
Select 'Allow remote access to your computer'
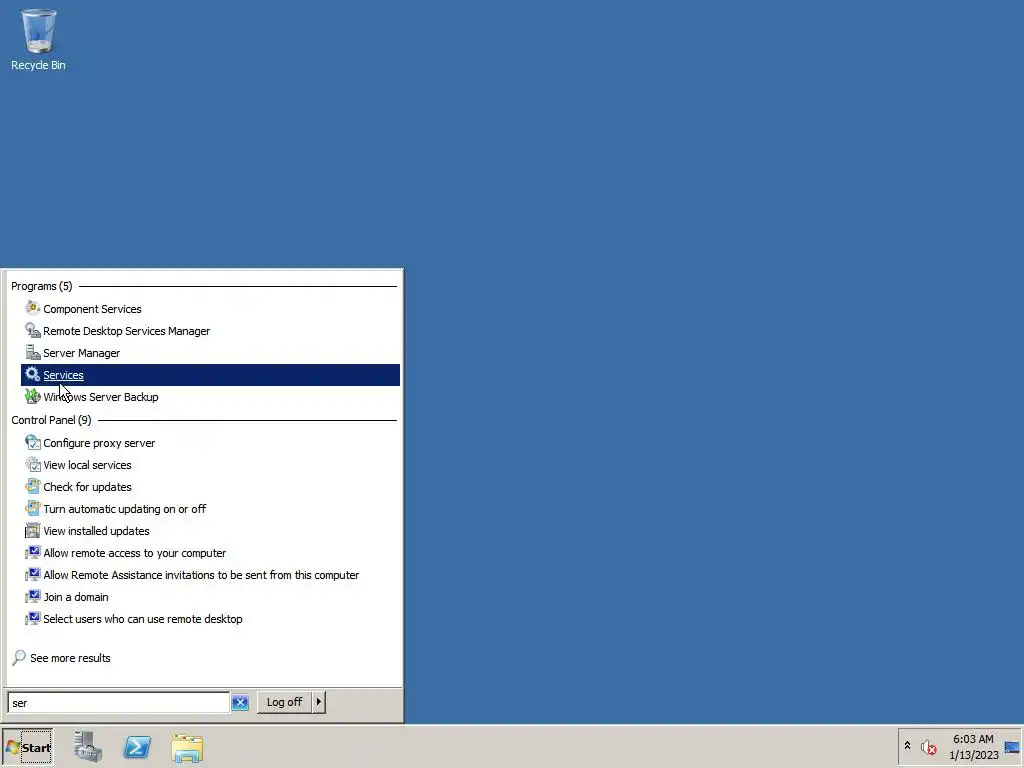coord(135,553)
